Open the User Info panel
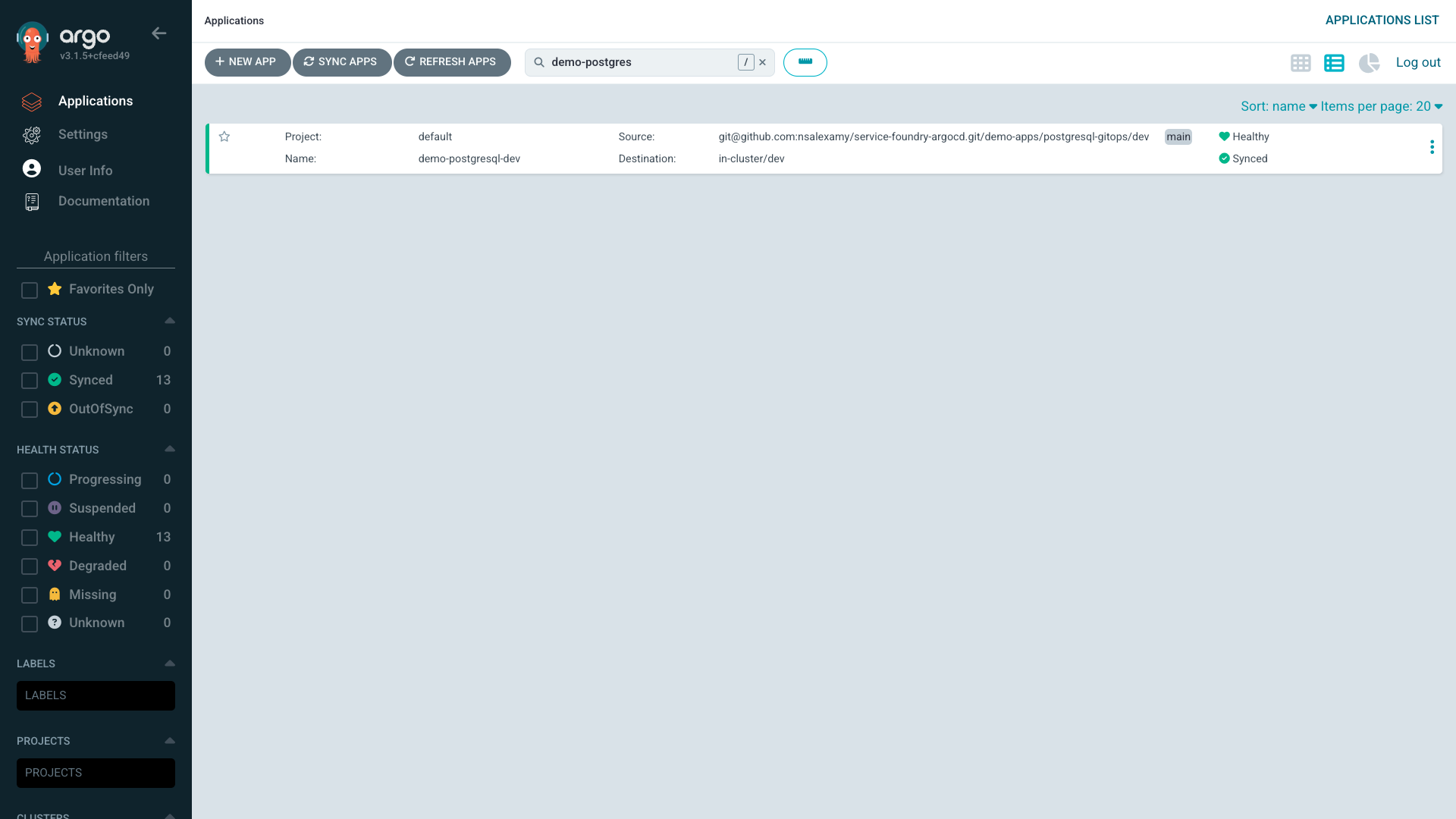Image resolution: width=1456 pixels, height=819 pixels. (84, 170)
